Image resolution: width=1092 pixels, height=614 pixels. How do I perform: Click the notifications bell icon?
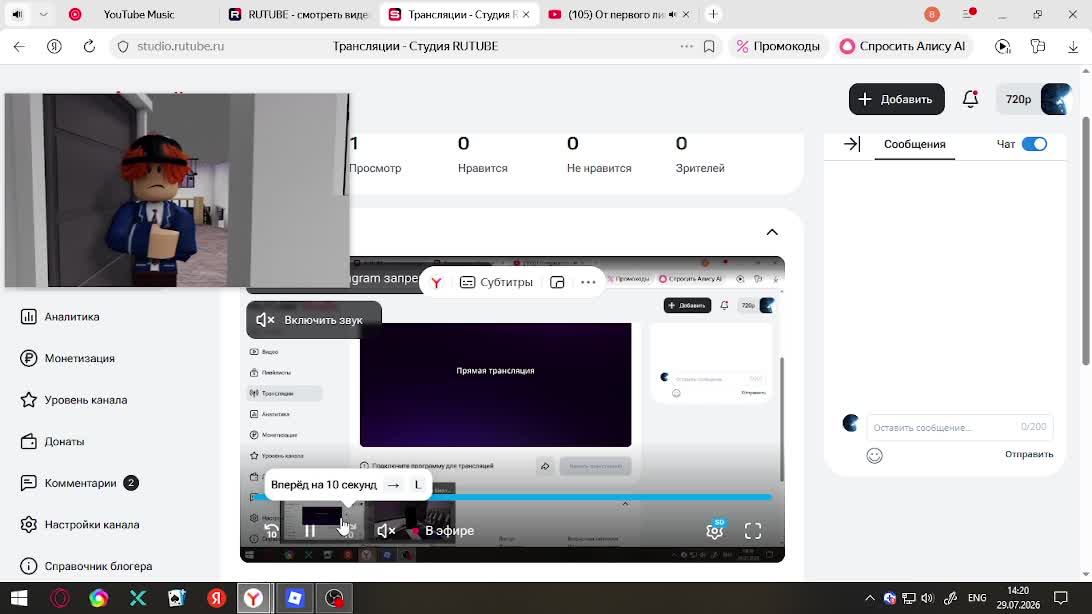pos(970,100)
